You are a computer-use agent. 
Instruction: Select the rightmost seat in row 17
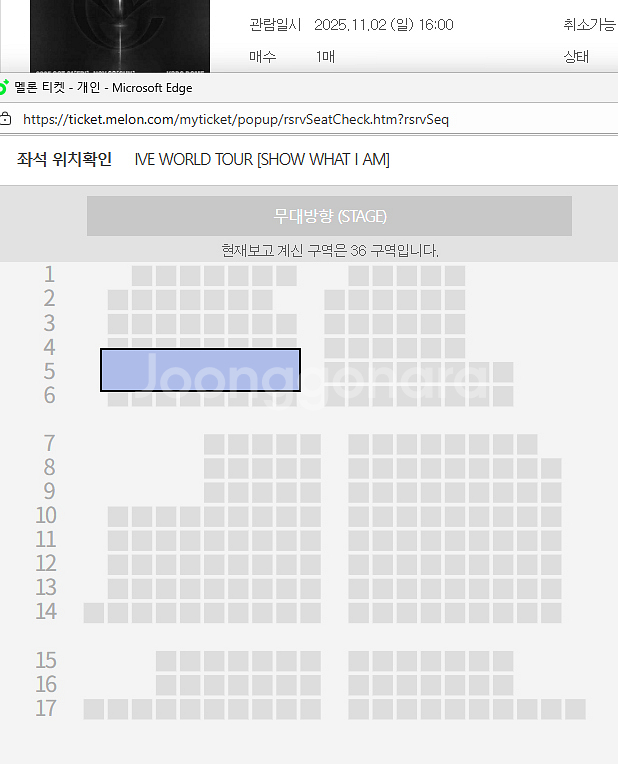coord(575,709)
